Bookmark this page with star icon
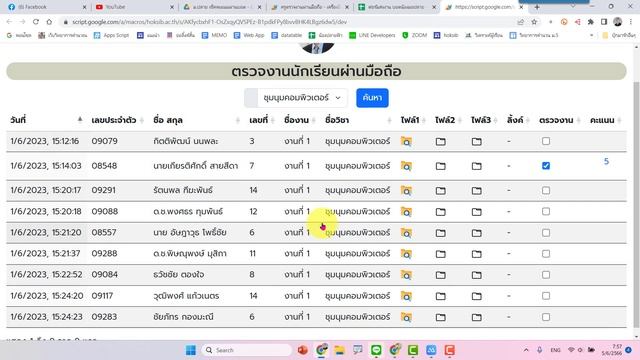 pos(534,22)
